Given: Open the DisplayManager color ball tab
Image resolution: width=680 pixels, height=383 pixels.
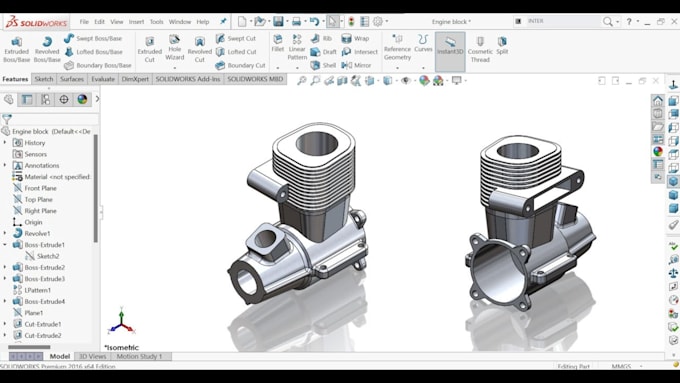Looking at the screenshot, I should (82, 99).
